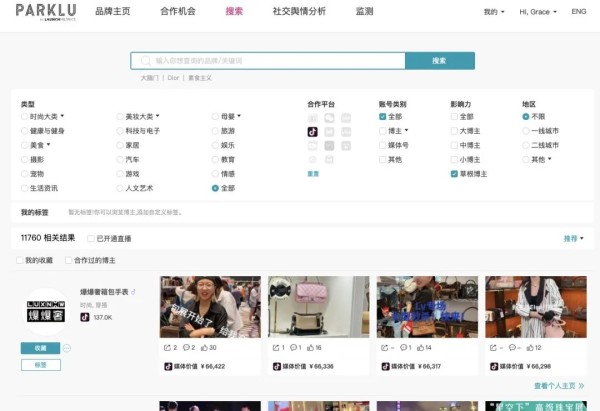Click the platform icon right of Douyin

(x=329, y=132)
